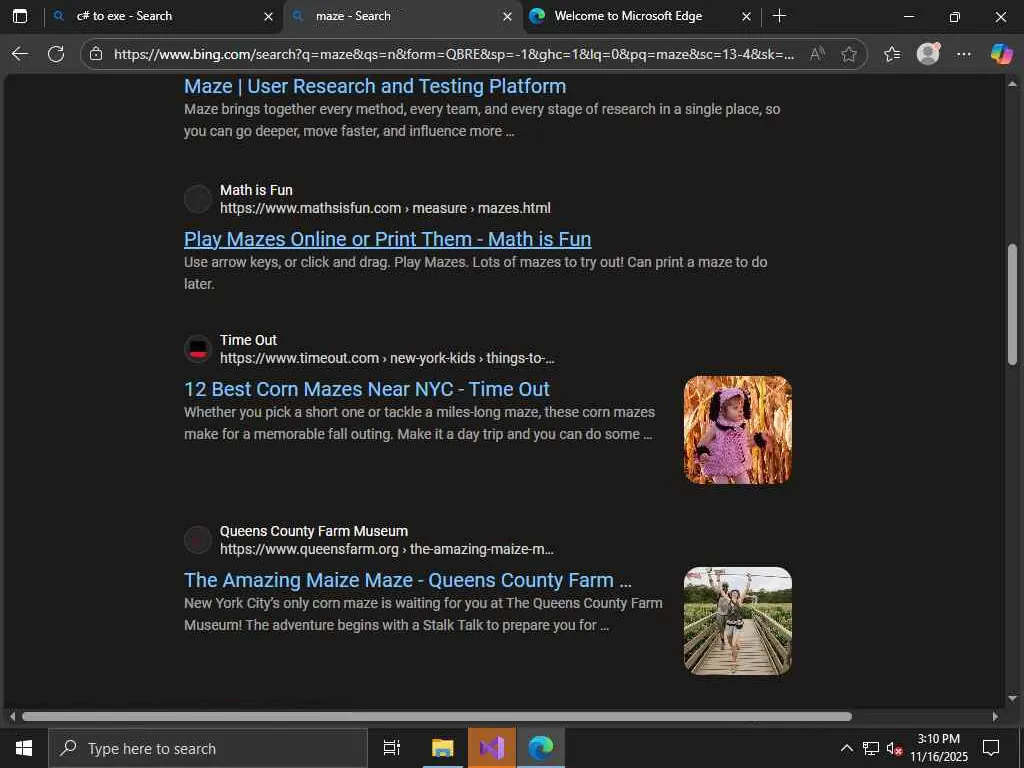1024x768 pixels.
Task: Click the scroll left arrow
Action: [x=12, y=716]
